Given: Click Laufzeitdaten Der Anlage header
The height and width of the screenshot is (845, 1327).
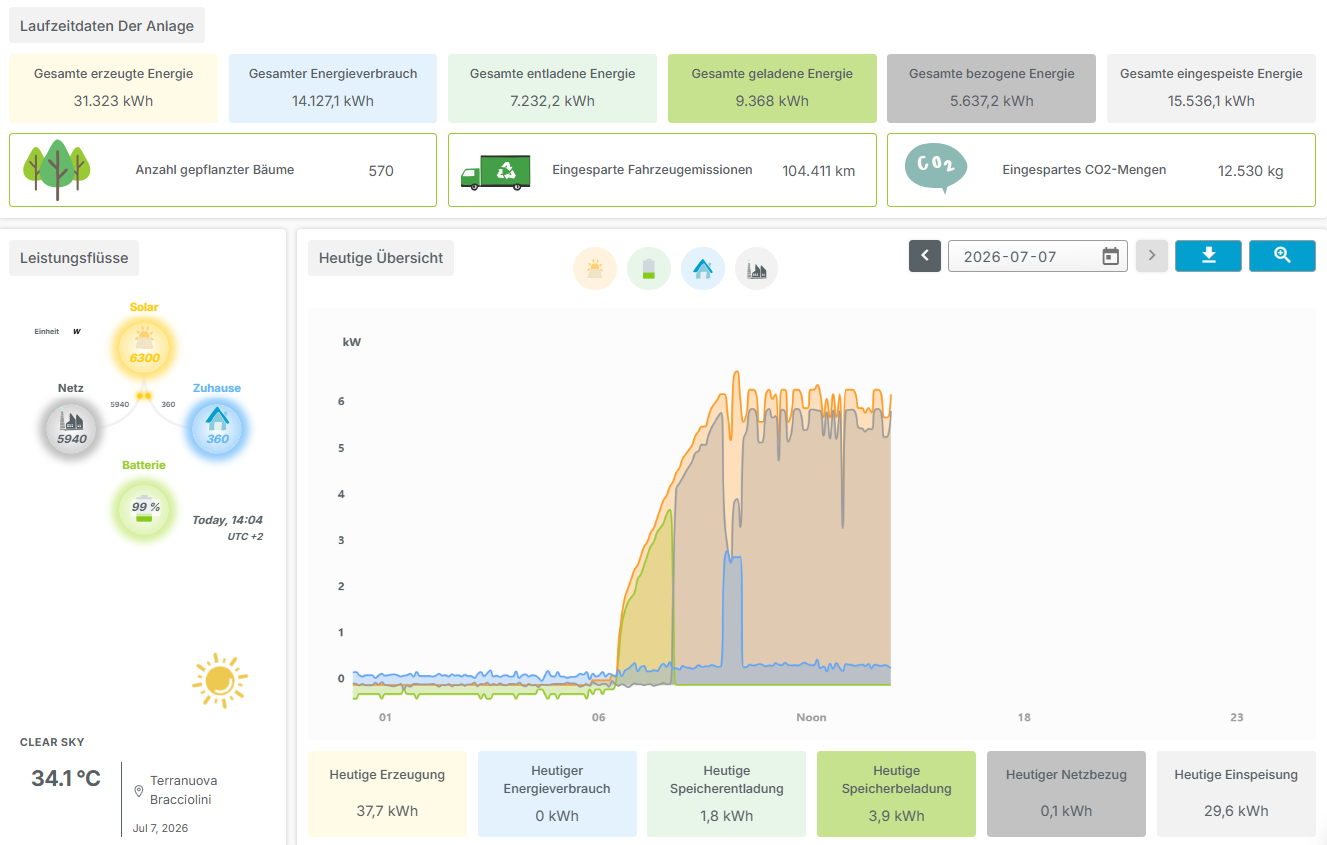Looking at the screenshot, I should pyautogui.click(x=107, y=26).
